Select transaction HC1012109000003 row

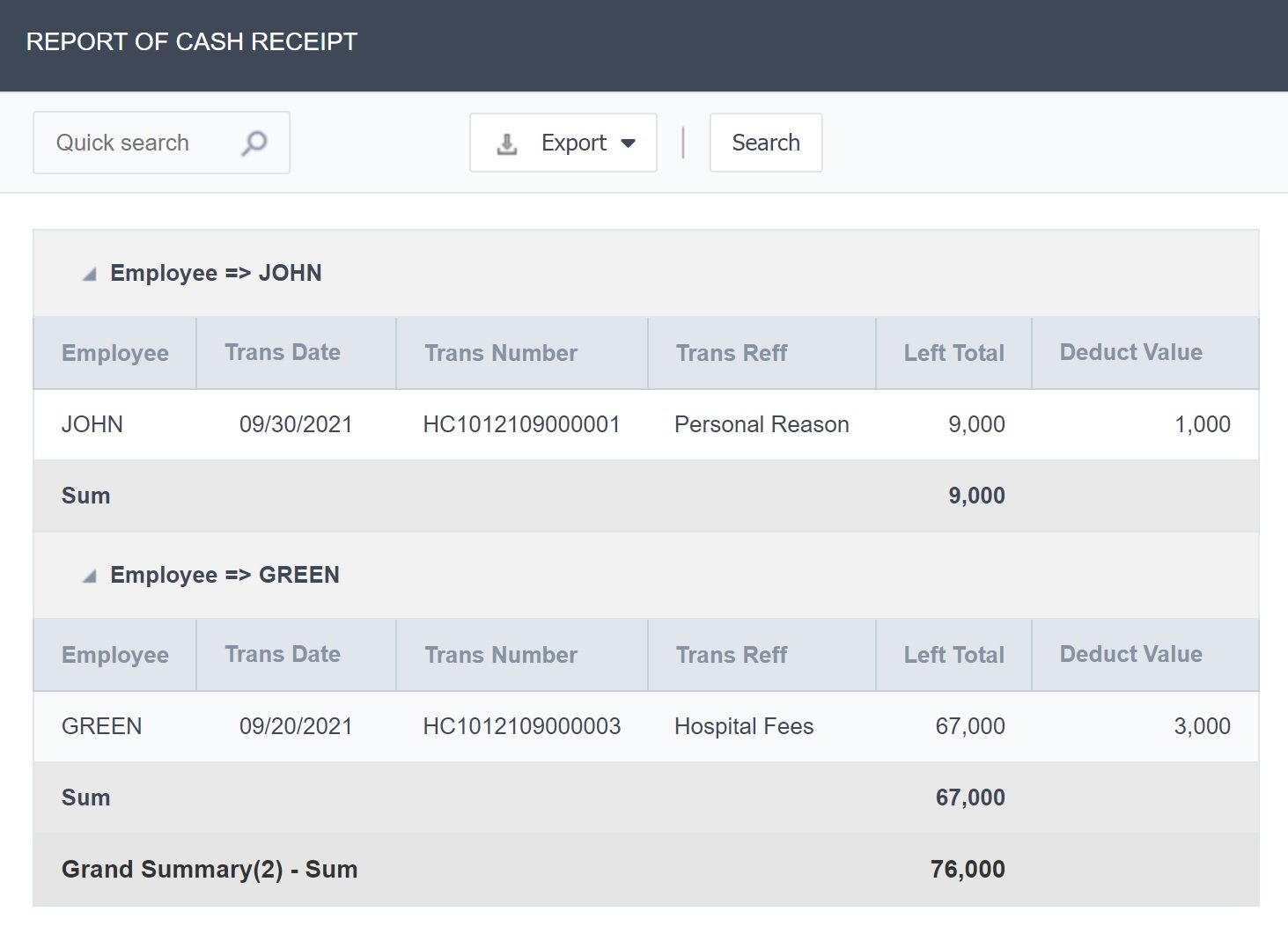click(521, 726)
